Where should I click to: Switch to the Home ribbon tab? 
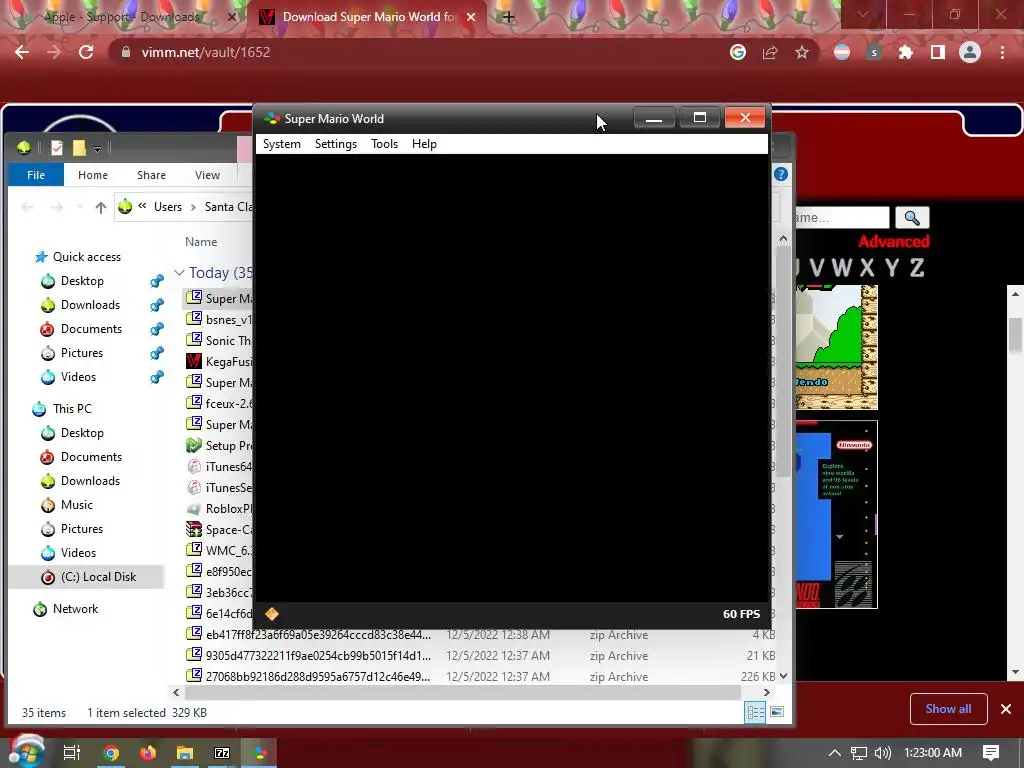pos(93,175)
